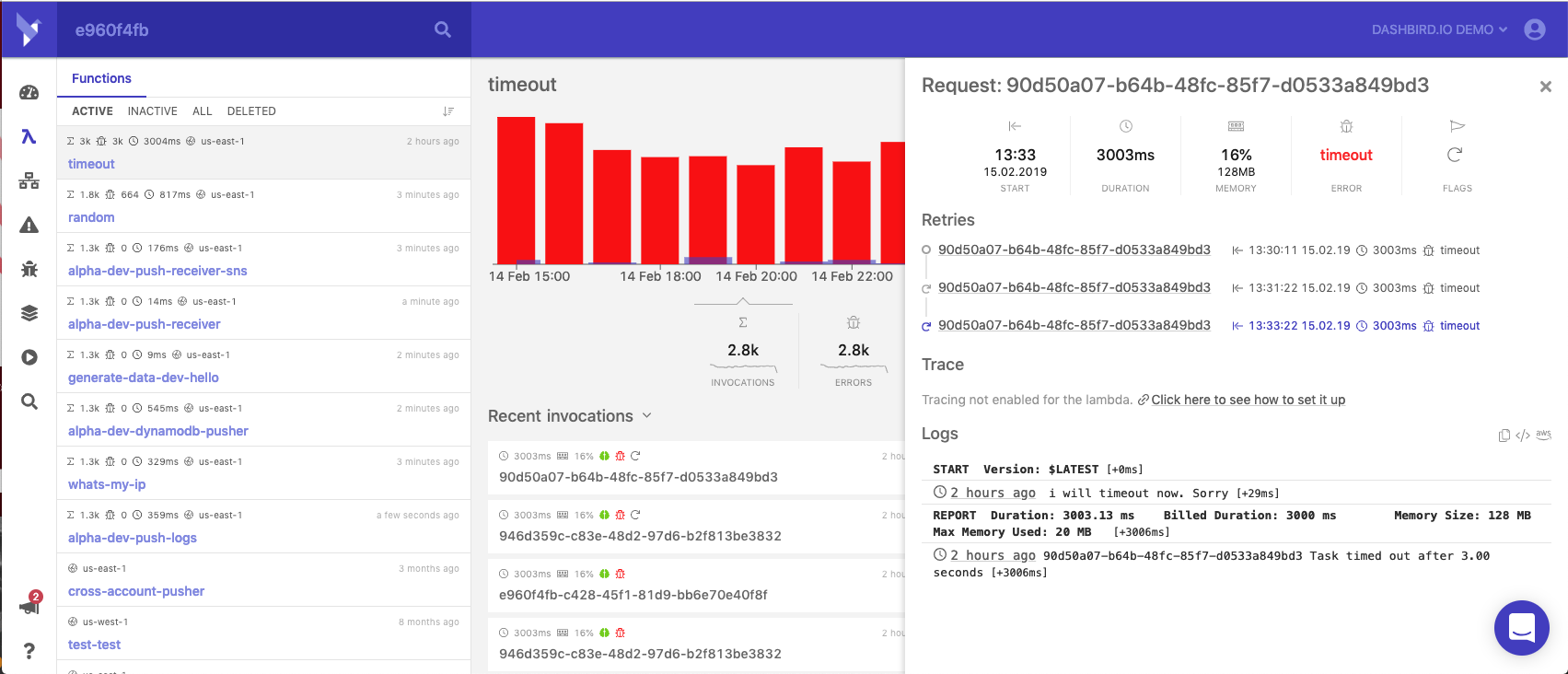The height and width of the screenshot is (674, 1568).
Task: Click the search magnifier in top bar
Action: [x=443, y=29]
